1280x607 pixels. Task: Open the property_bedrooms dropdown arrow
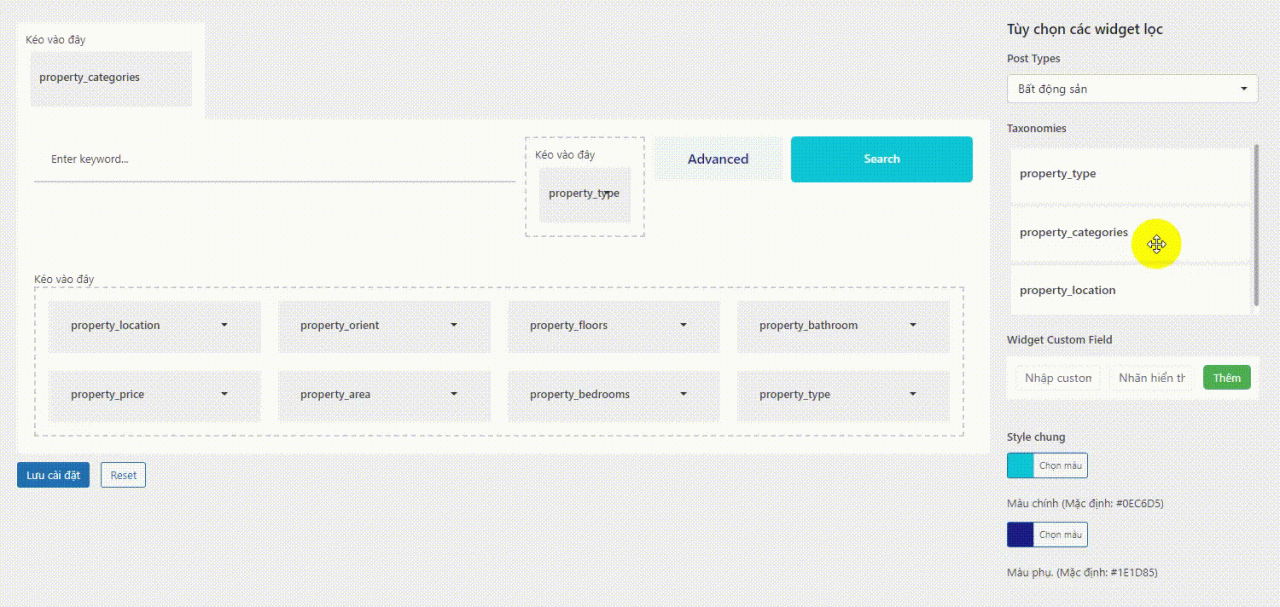(683, 394)
